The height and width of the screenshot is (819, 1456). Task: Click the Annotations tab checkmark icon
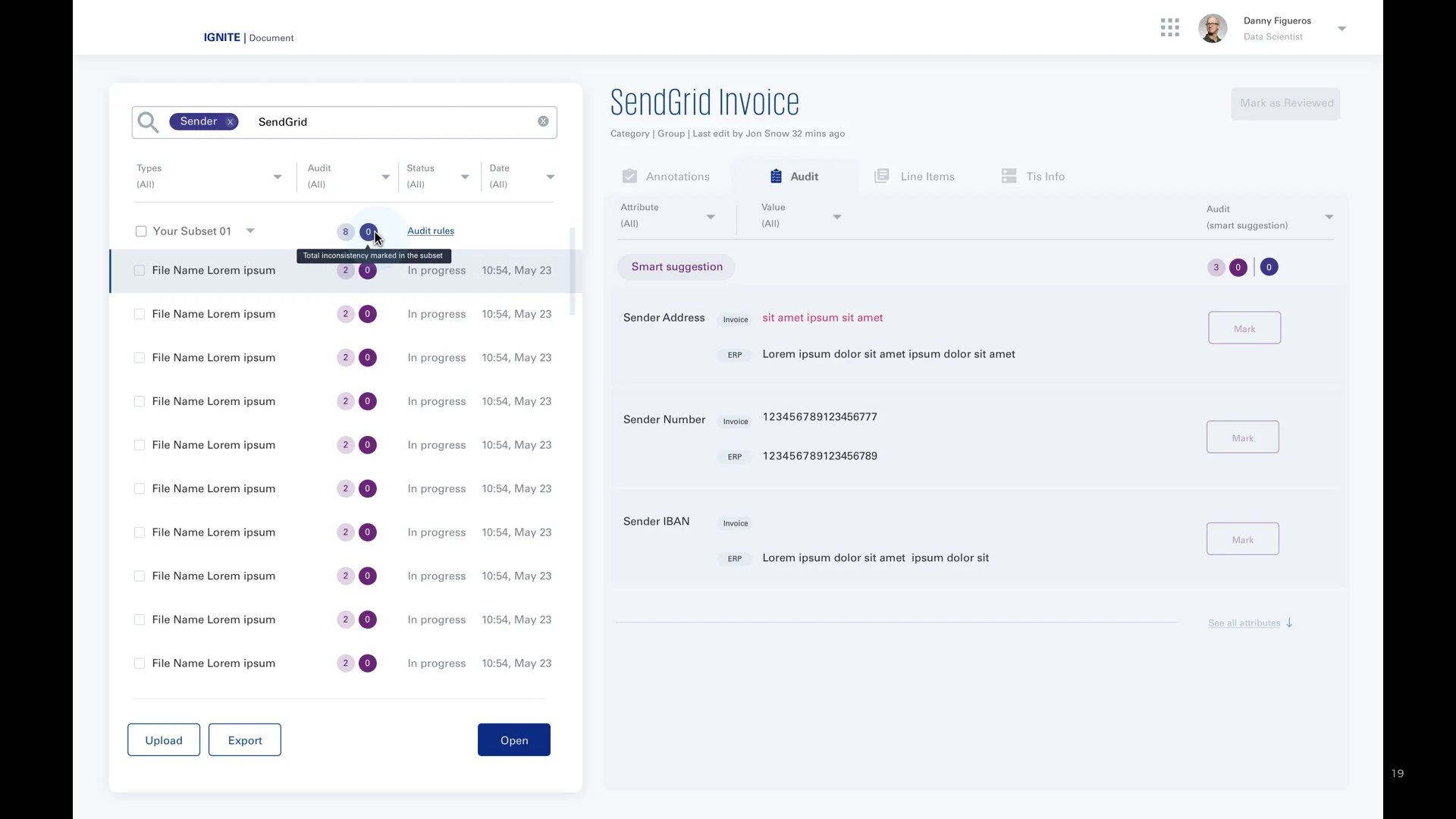pos(629,176)
